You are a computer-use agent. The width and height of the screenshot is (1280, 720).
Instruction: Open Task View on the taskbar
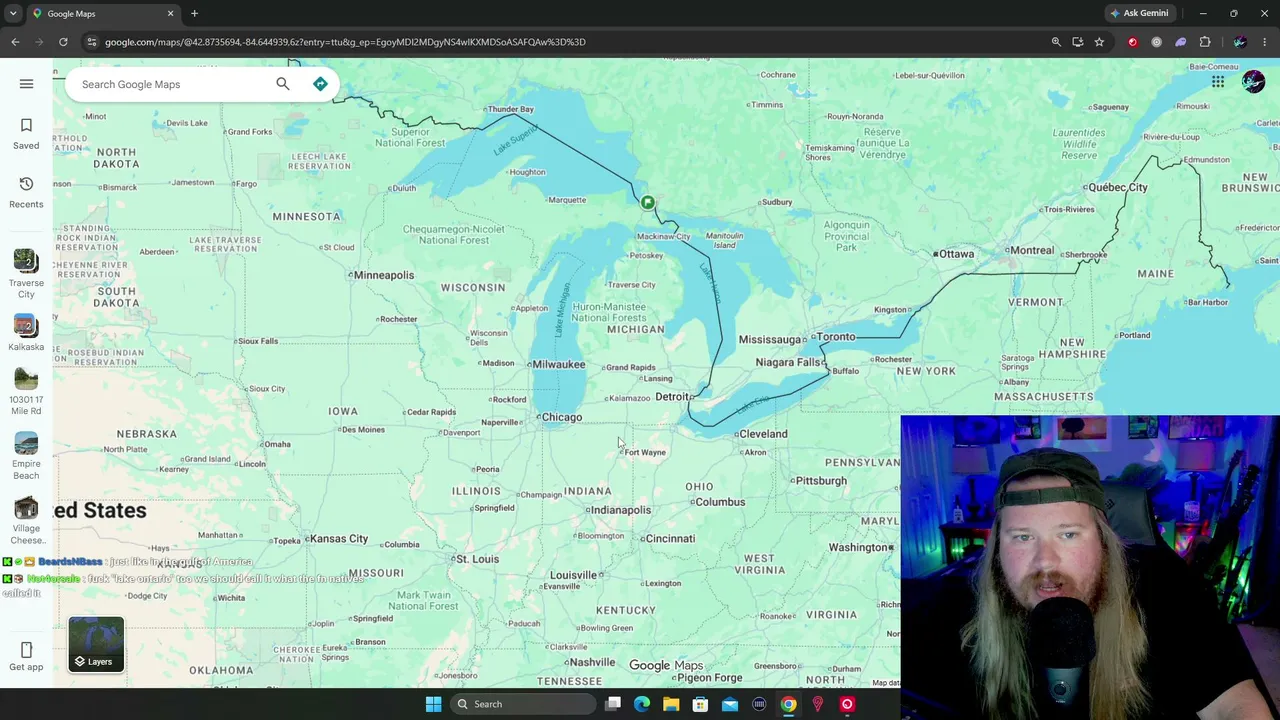[613, 704]
